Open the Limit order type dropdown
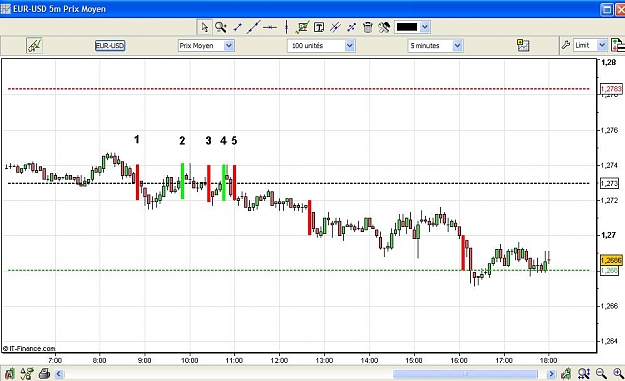The height and width of the screenshot is (381, 625). [x=602, y=45]
